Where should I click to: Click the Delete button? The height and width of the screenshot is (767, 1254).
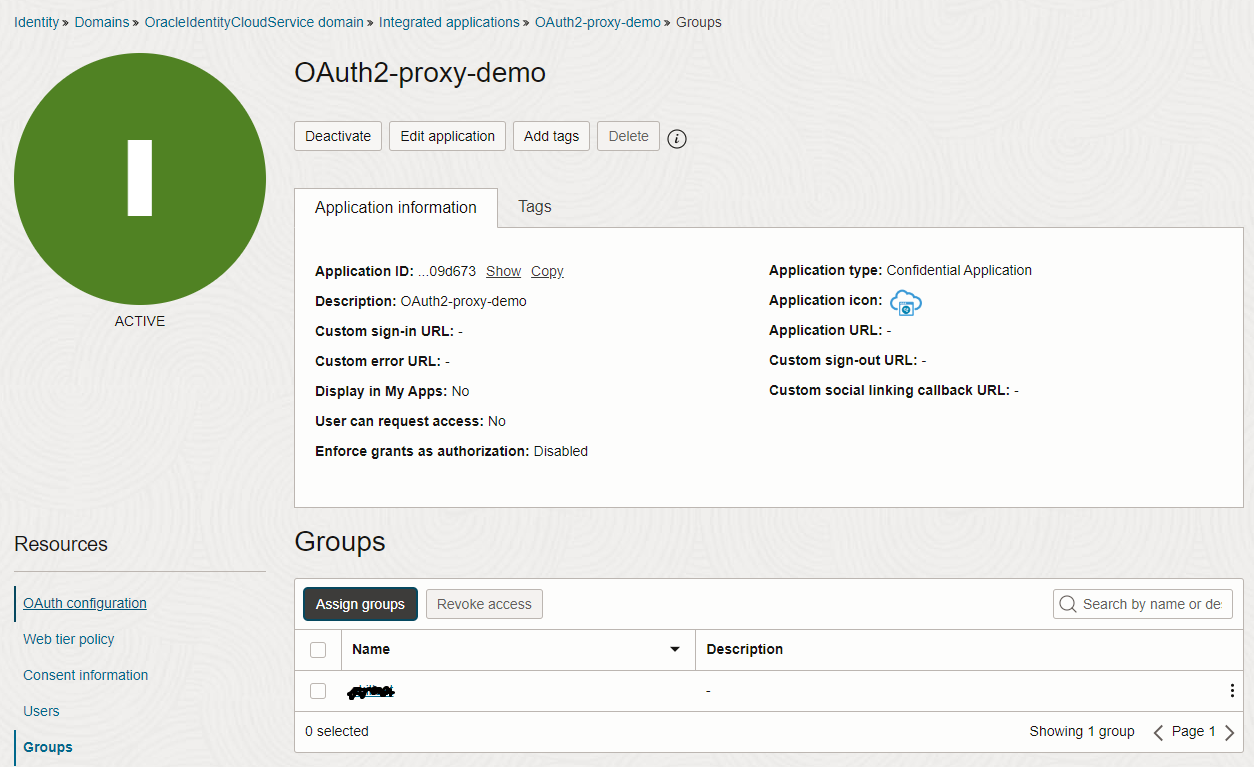629,136
